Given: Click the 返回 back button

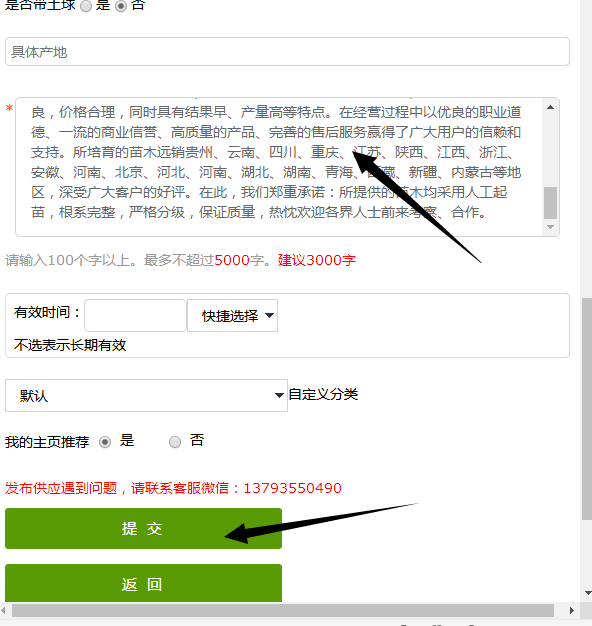Looking at the screenshot, I should point(143,584).
